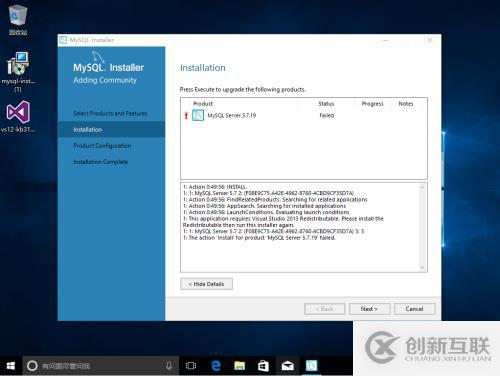Open File Explorer from the taskbar
The height and width of the screenshot is (376, 500).
[x=240, y=366]
